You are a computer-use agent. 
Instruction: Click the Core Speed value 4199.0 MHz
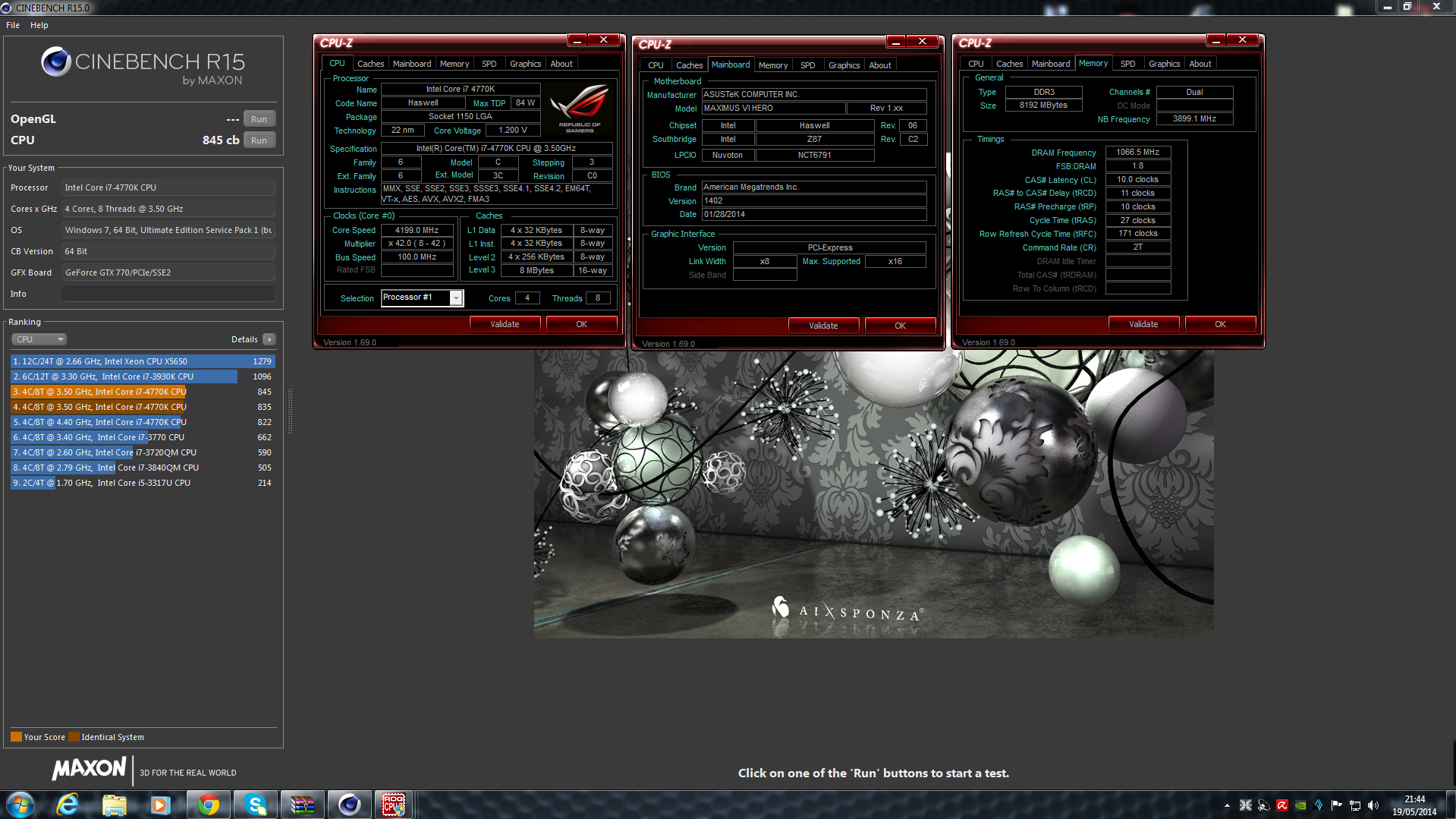click(417, 230)
